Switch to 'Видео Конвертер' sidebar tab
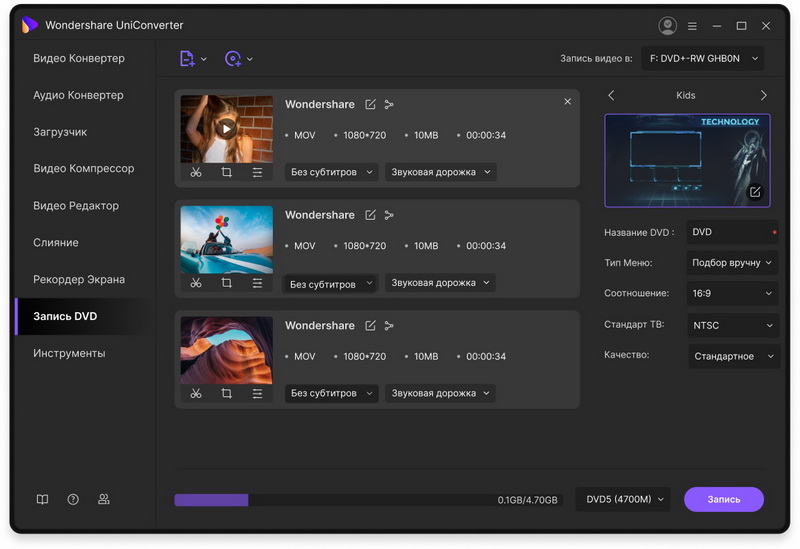This screenshot has width=800, height=549. pos(79,58)
